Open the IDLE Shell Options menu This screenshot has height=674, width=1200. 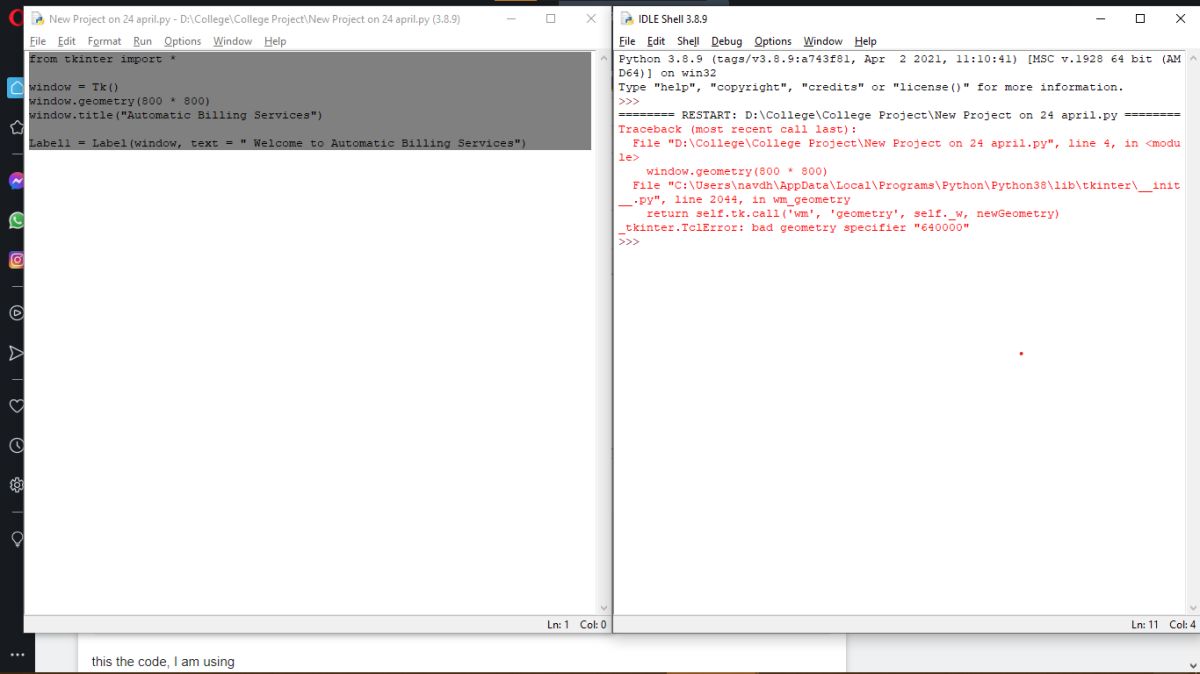(x=773, y=41)
